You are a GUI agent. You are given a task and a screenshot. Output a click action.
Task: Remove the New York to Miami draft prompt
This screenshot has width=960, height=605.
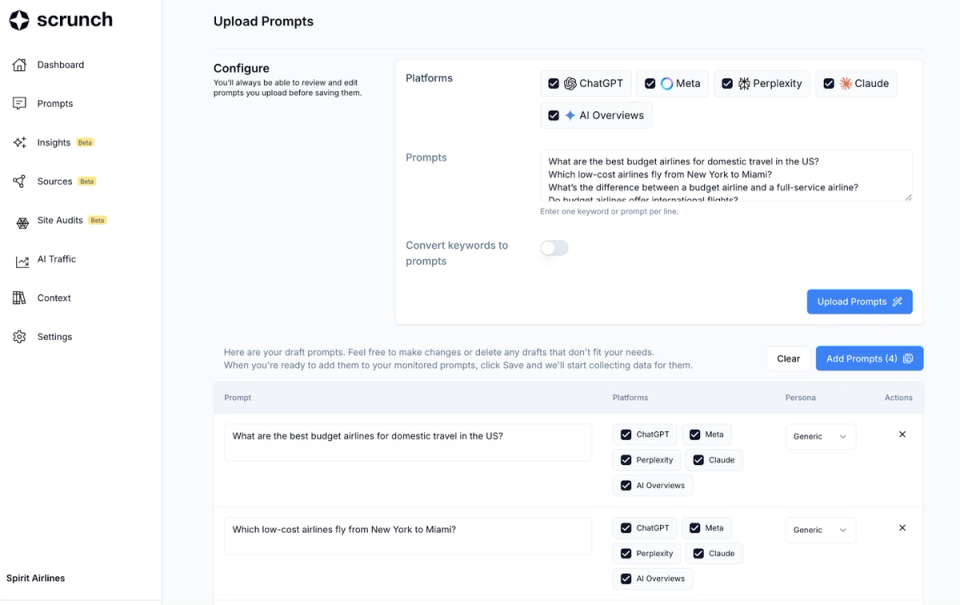click(902, 528)
